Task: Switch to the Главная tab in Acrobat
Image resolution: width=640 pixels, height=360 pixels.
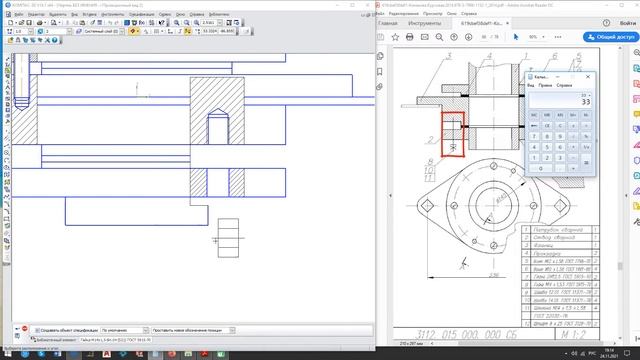Action: pos(388,23)
